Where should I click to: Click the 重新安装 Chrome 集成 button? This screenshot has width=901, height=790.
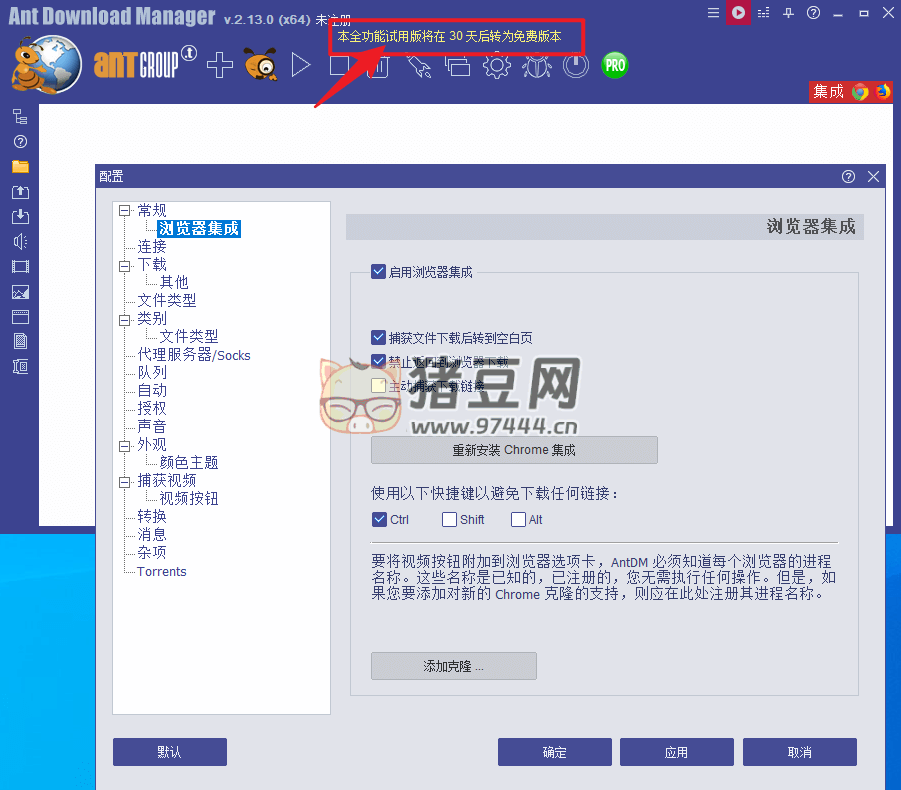[514, 450]
